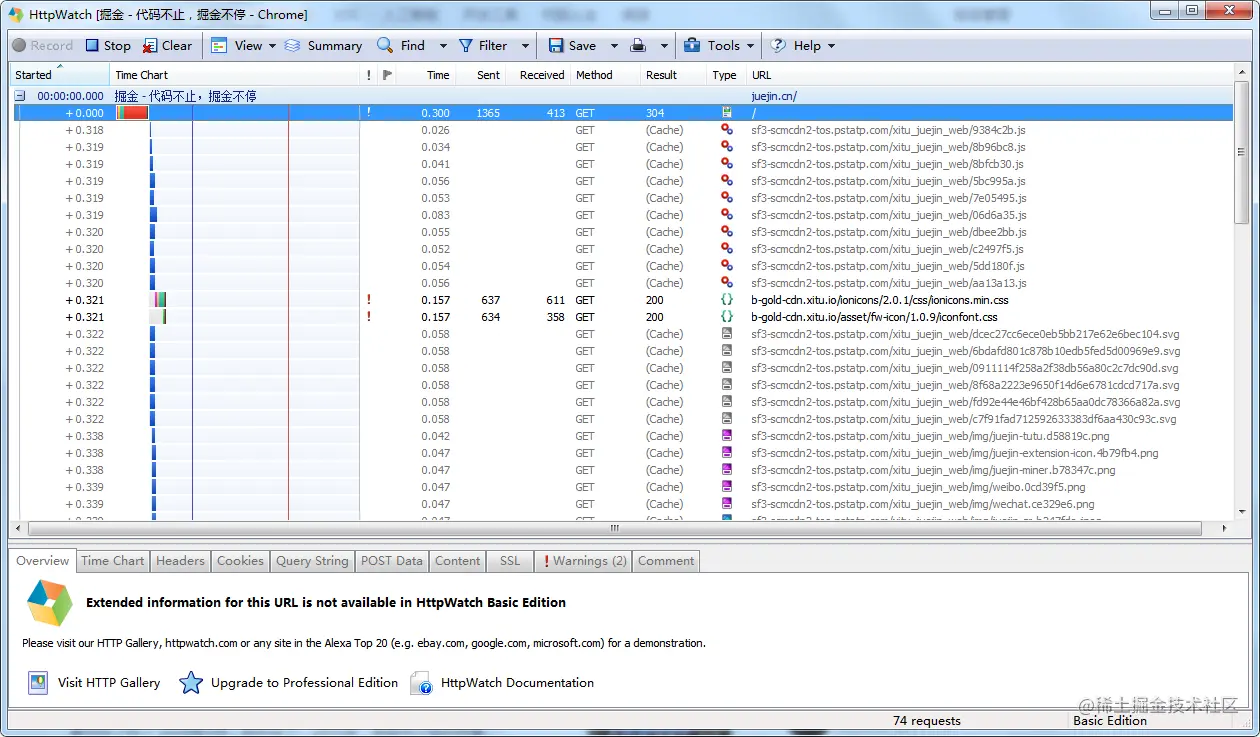Open the Find dropdown arrow
1260x737 pixels.
[443, 45]
